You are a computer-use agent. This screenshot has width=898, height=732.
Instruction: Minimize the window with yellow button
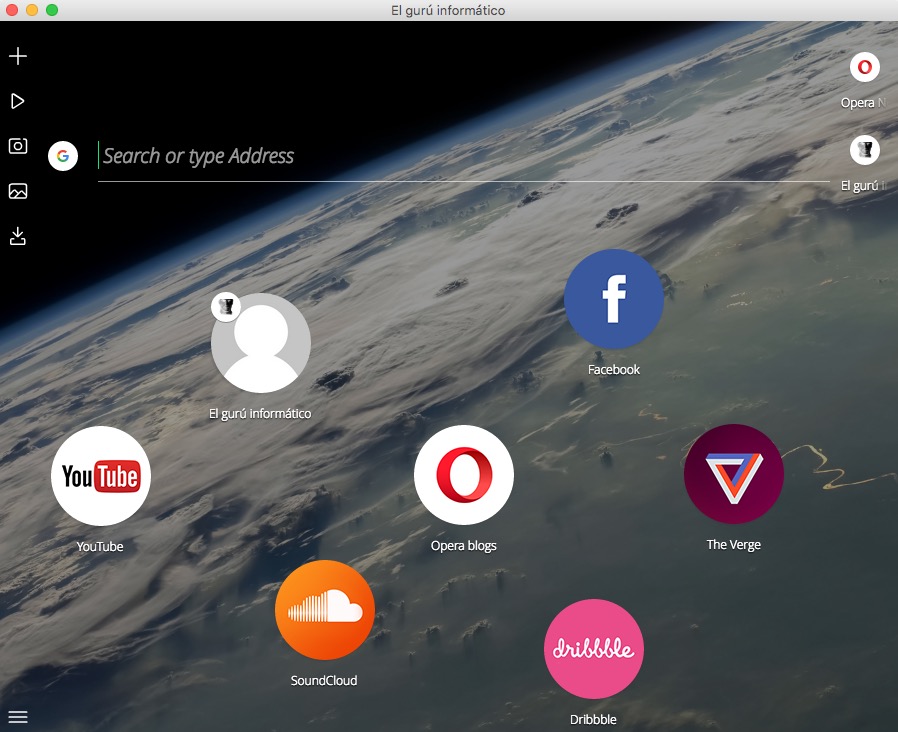point(32,10)
